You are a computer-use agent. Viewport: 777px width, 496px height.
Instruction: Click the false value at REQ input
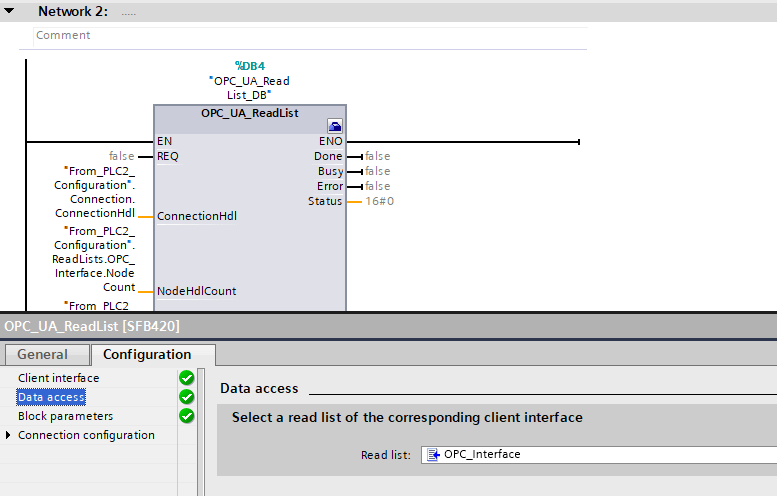[x=121, y=156]
